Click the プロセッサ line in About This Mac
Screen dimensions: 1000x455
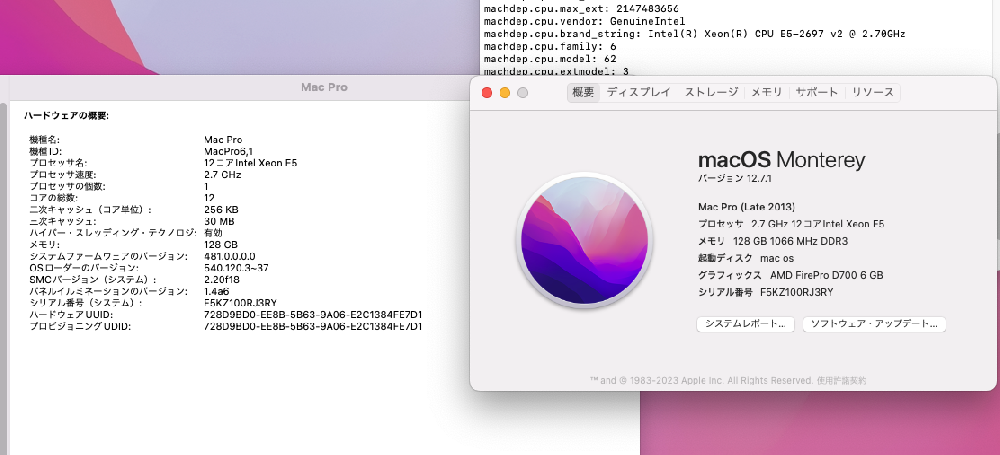[791, 224]
